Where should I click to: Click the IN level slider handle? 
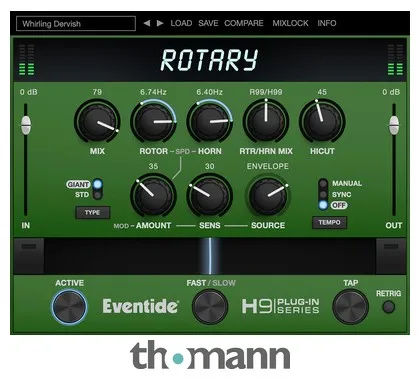click(x=26, y=125)
